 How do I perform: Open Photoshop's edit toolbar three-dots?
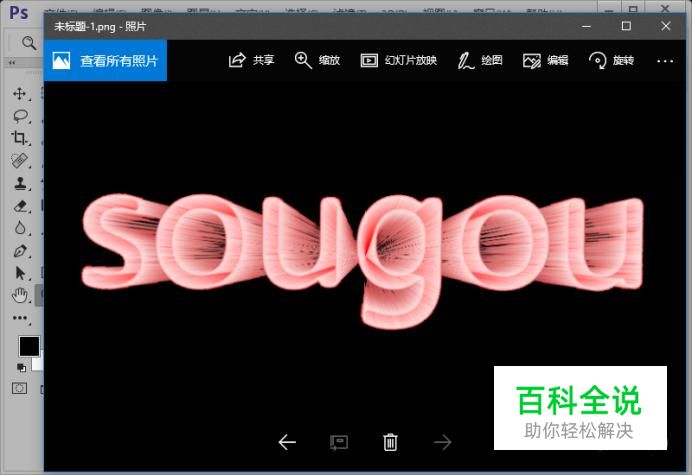[x=20, y=318]
